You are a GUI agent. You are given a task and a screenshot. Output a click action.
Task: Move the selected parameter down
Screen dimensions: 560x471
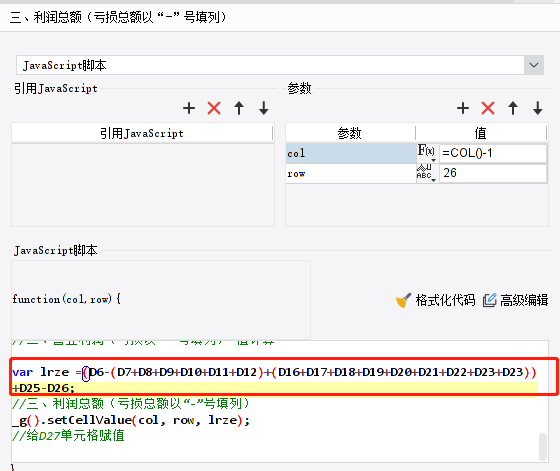coord(538,108)
